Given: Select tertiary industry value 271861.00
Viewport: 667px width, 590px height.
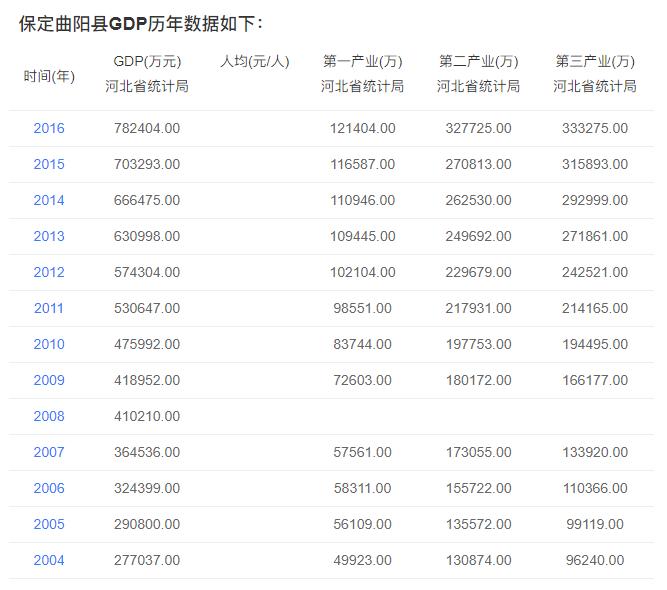Looking at the screenshot, I should [595, 236].
